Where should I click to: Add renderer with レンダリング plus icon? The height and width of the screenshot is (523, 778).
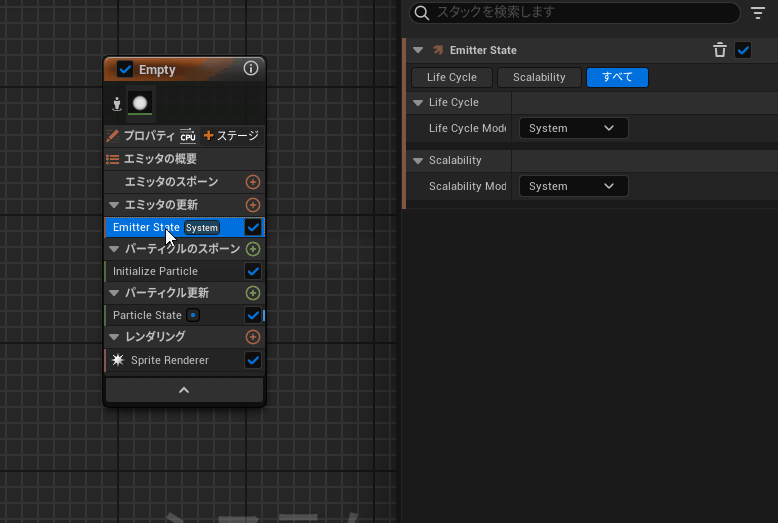pyautogui.click(x=253, y=337)
